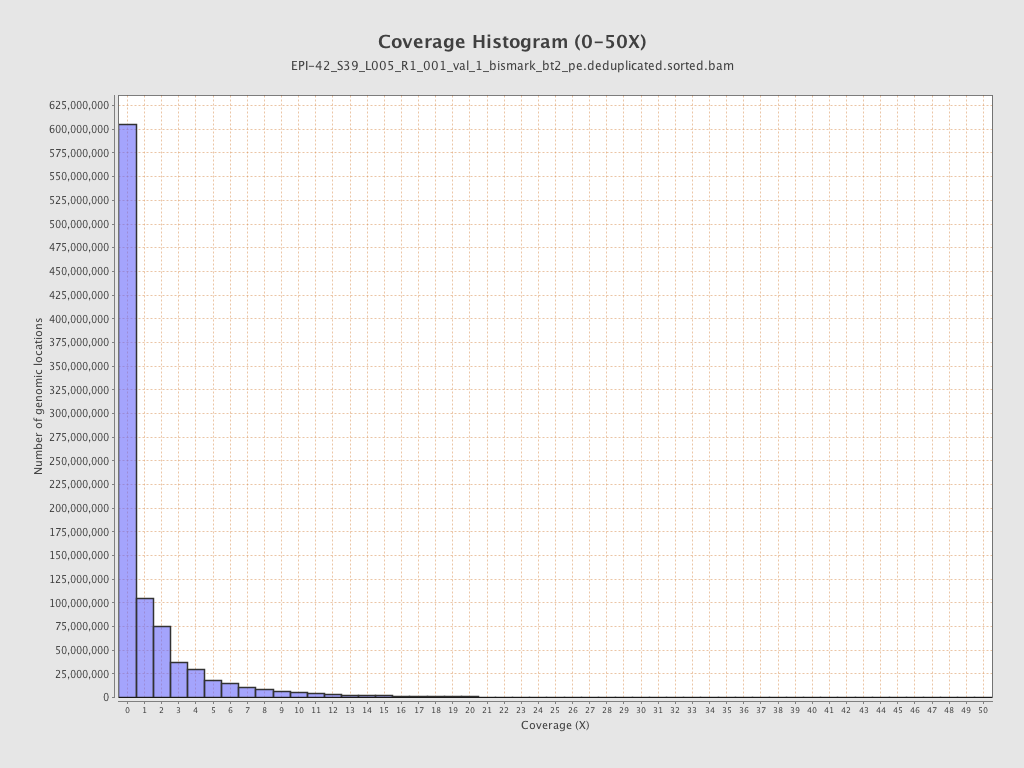Click the y-axis value 25,000,000
Screen dimensions: 1024x768
[82, 674]
